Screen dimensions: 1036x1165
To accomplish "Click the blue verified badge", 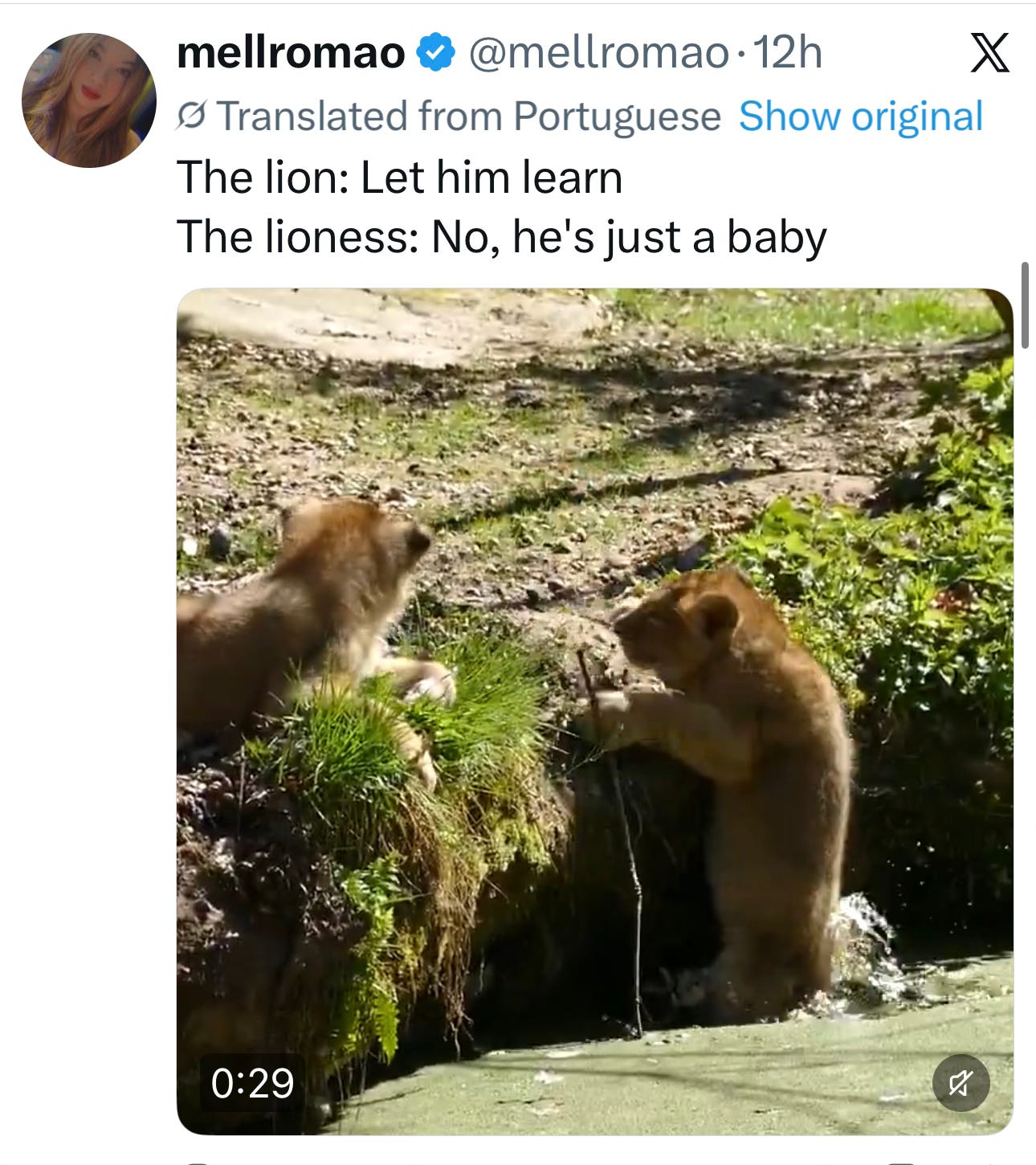I will pyautogui.click(x=434, y=53).
